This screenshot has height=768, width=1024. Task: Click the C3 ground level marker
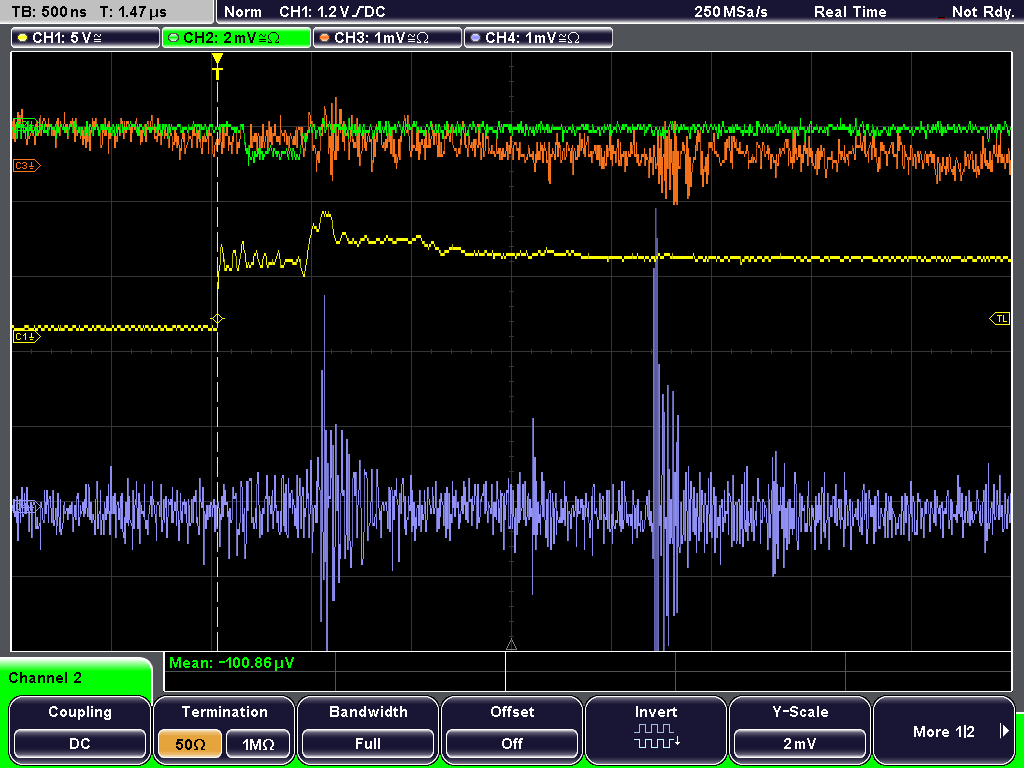pyautogui.click(x=26, y=166)
